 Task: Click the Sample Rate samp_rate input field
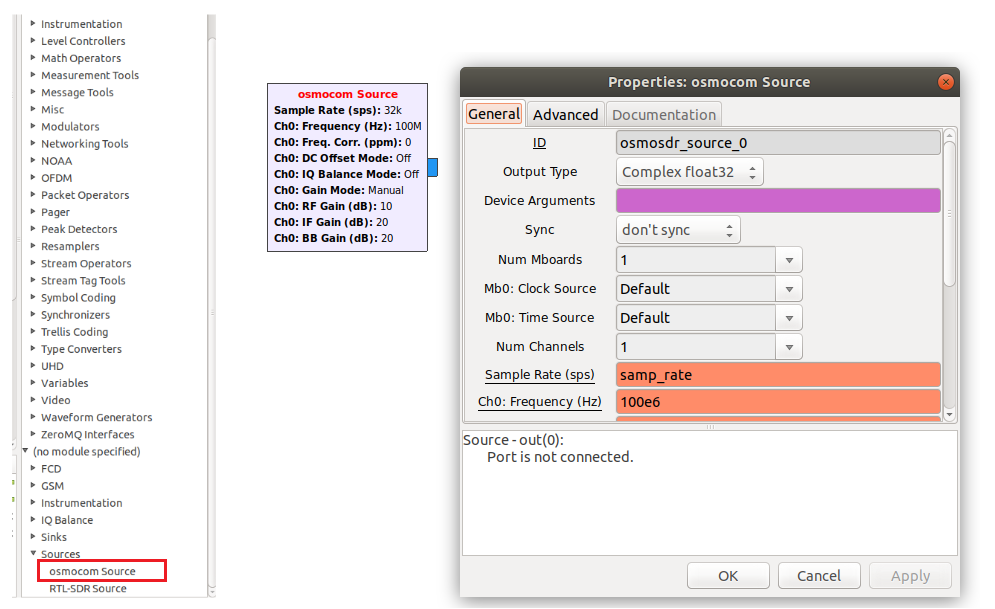click(778, 375)
